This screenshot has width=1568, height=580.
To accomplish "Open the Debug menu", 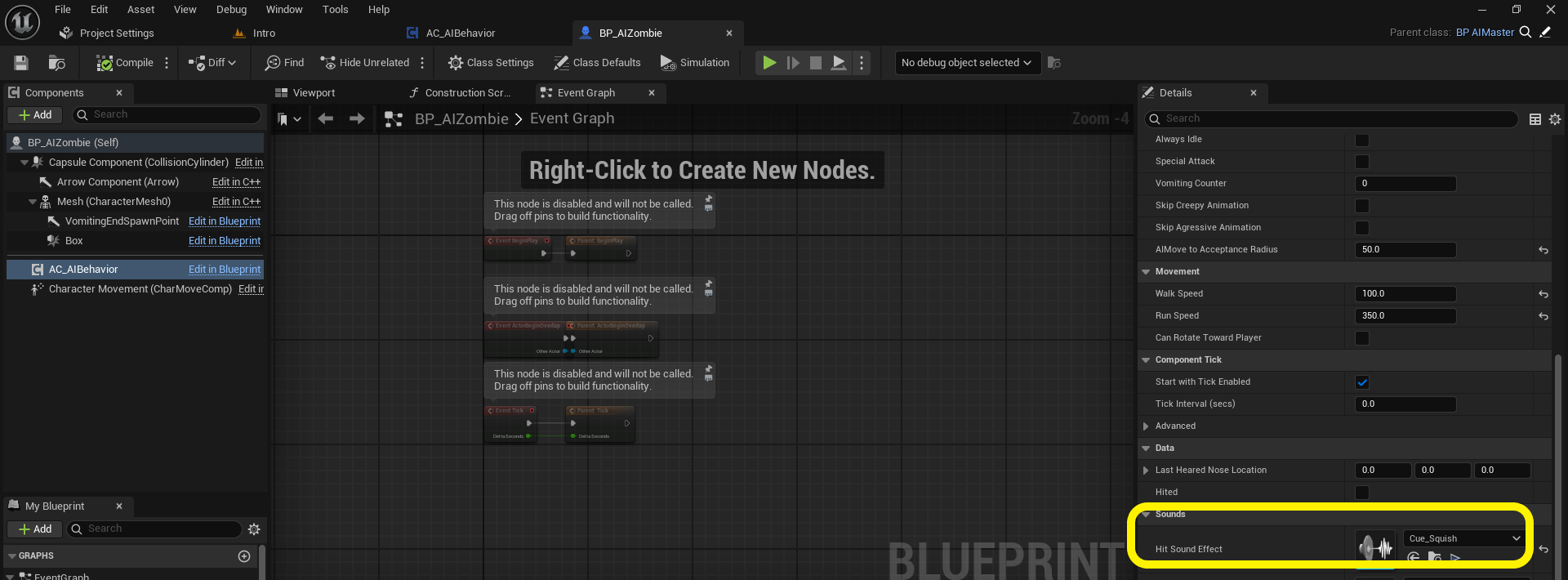I will click(x=231, y=10).
